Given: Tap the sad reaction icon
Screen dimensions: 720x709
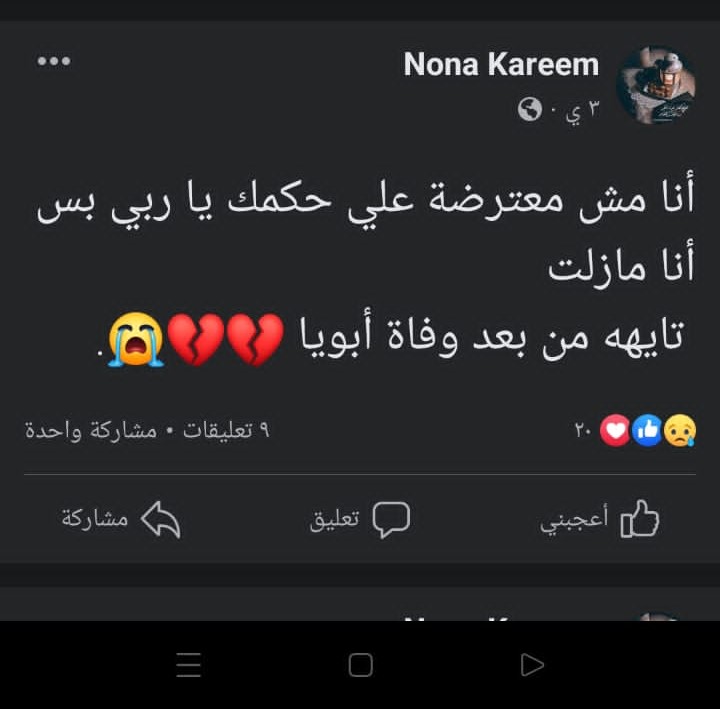Looking at the screenshot, I should point(680,430).
